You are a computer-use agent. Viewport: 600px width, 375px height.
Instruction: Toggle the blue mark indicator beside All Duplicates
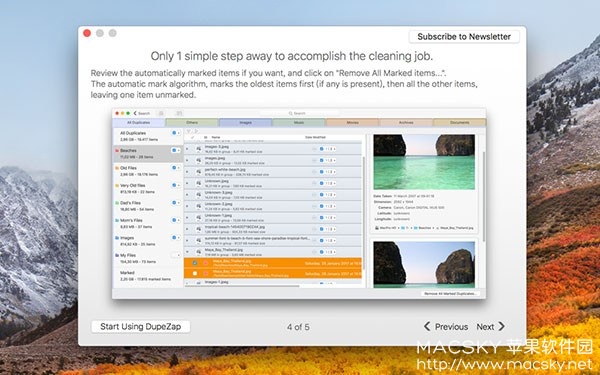174,133
